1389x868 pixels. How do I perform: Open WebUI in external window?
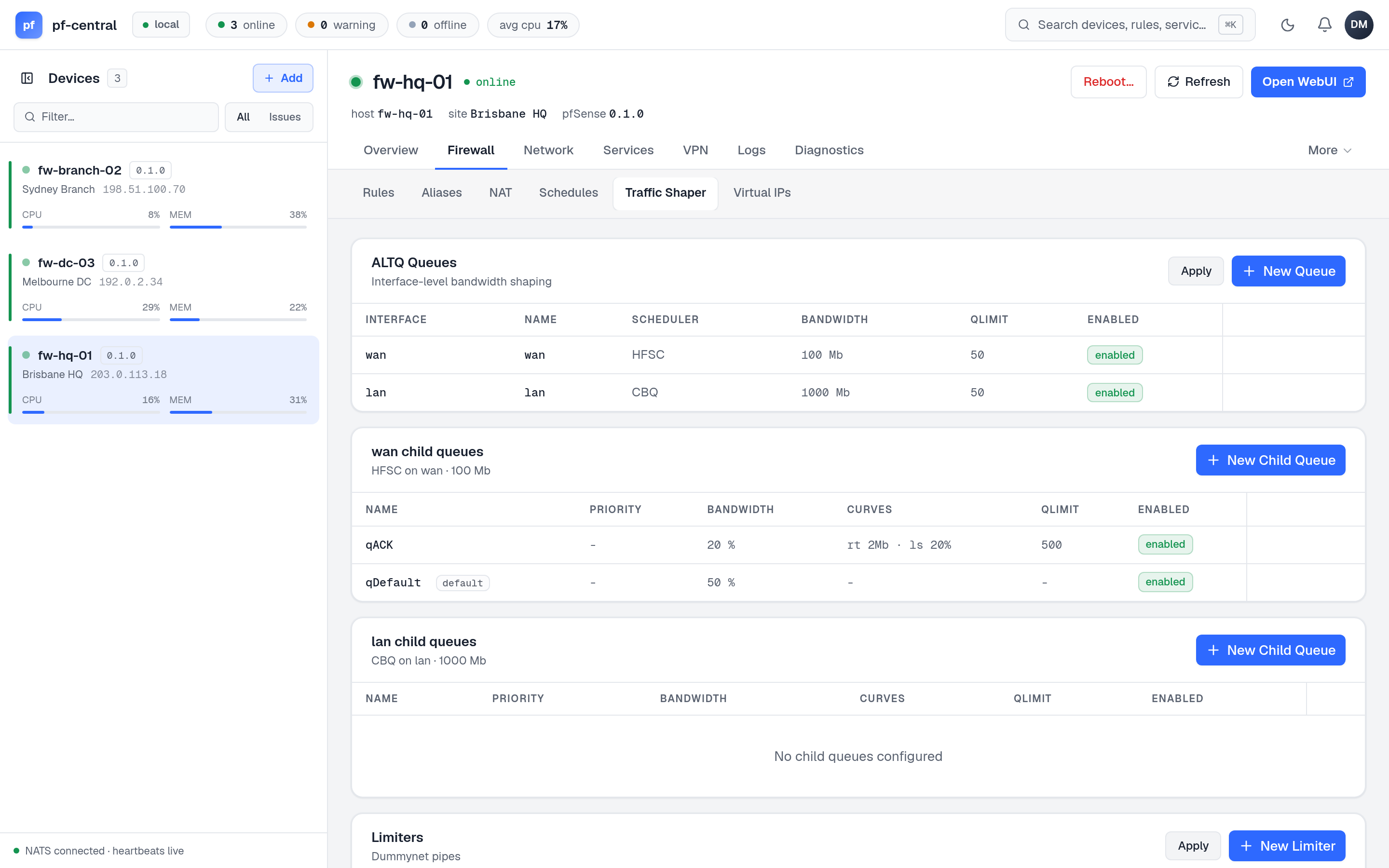pyautogui.click(x=1308, y=82)
